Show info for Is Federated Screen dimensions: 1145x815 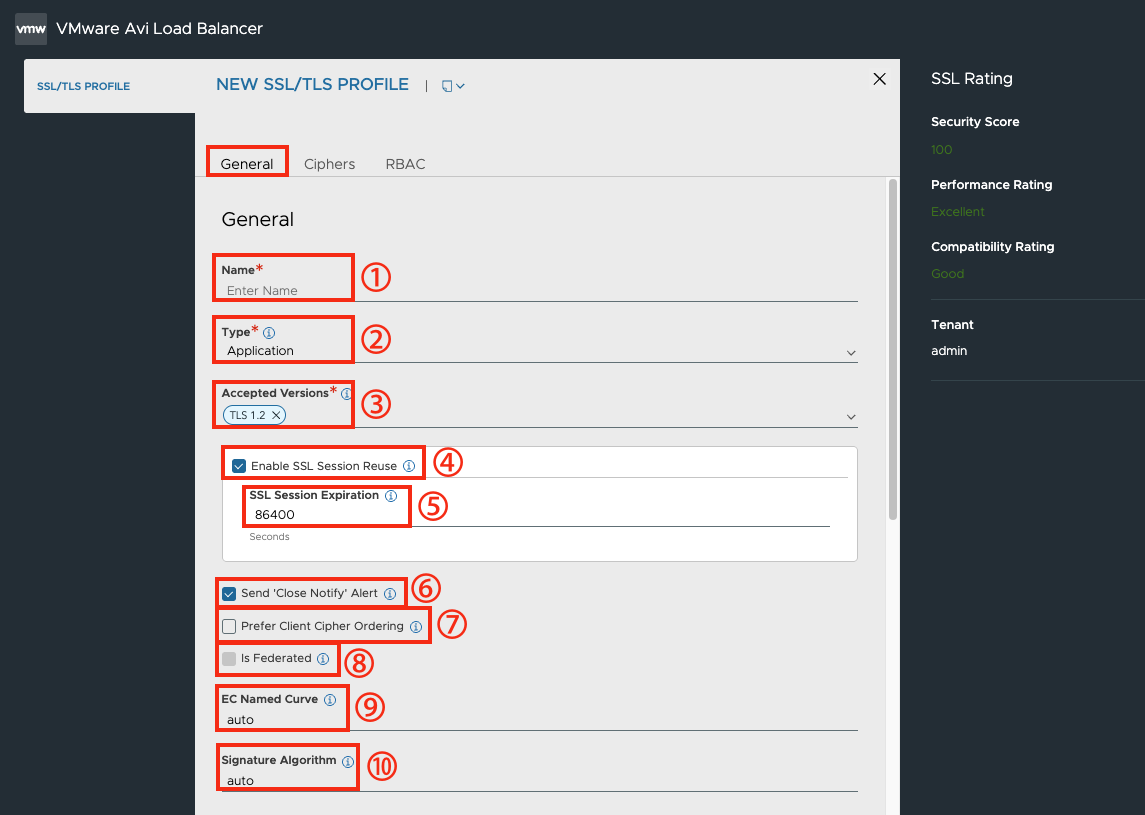(323, 659)
